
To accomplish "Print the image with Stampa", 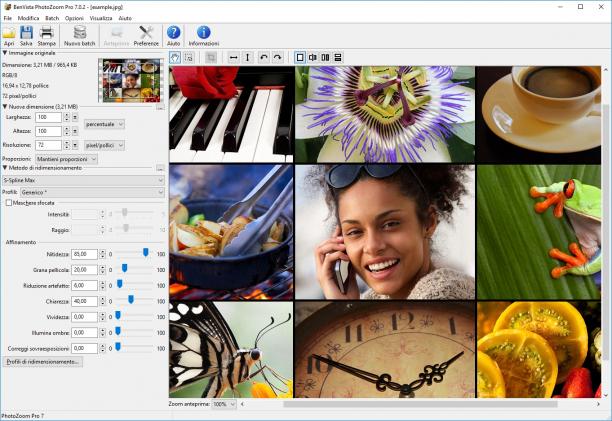I will coord(46,36).
